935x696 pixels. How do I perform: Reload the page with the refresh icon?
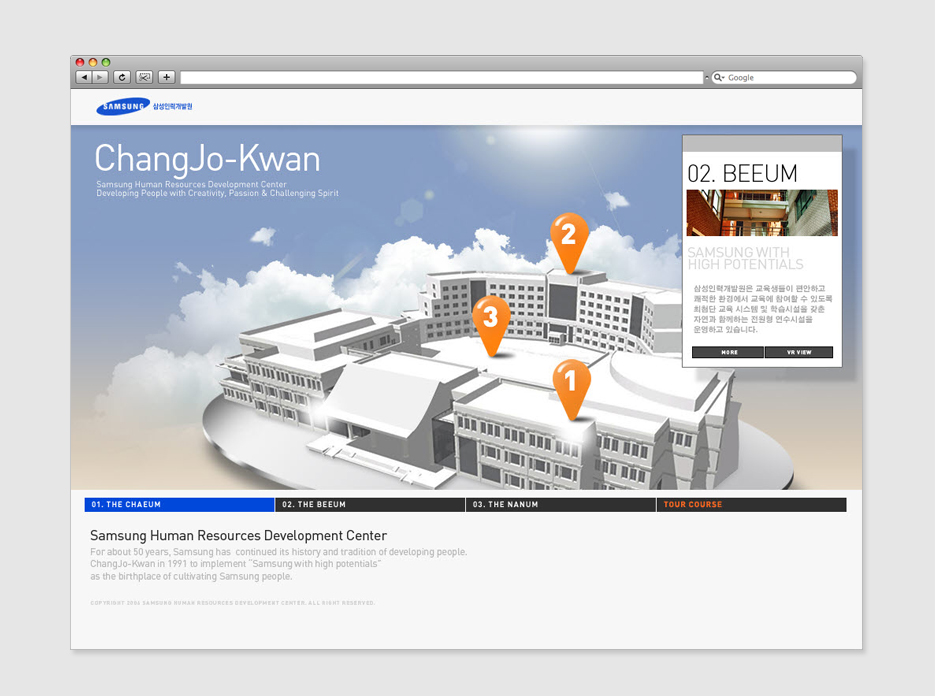pos(122,77)
